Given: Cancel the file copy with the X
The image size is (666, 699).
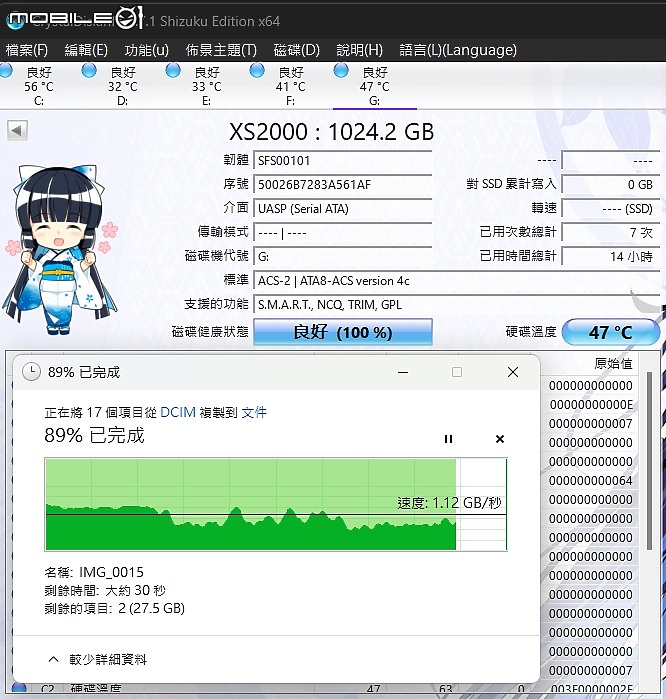Looking at the screenshot, I should click(x=500, y=439).
